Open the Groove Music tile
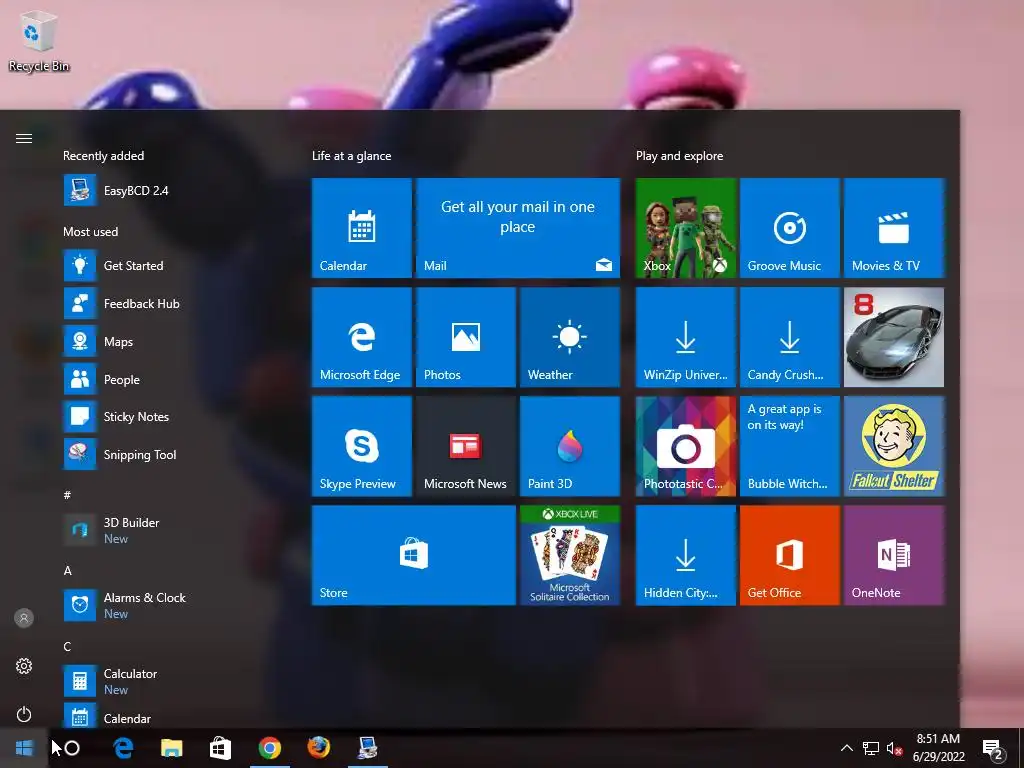 [790, 227]
